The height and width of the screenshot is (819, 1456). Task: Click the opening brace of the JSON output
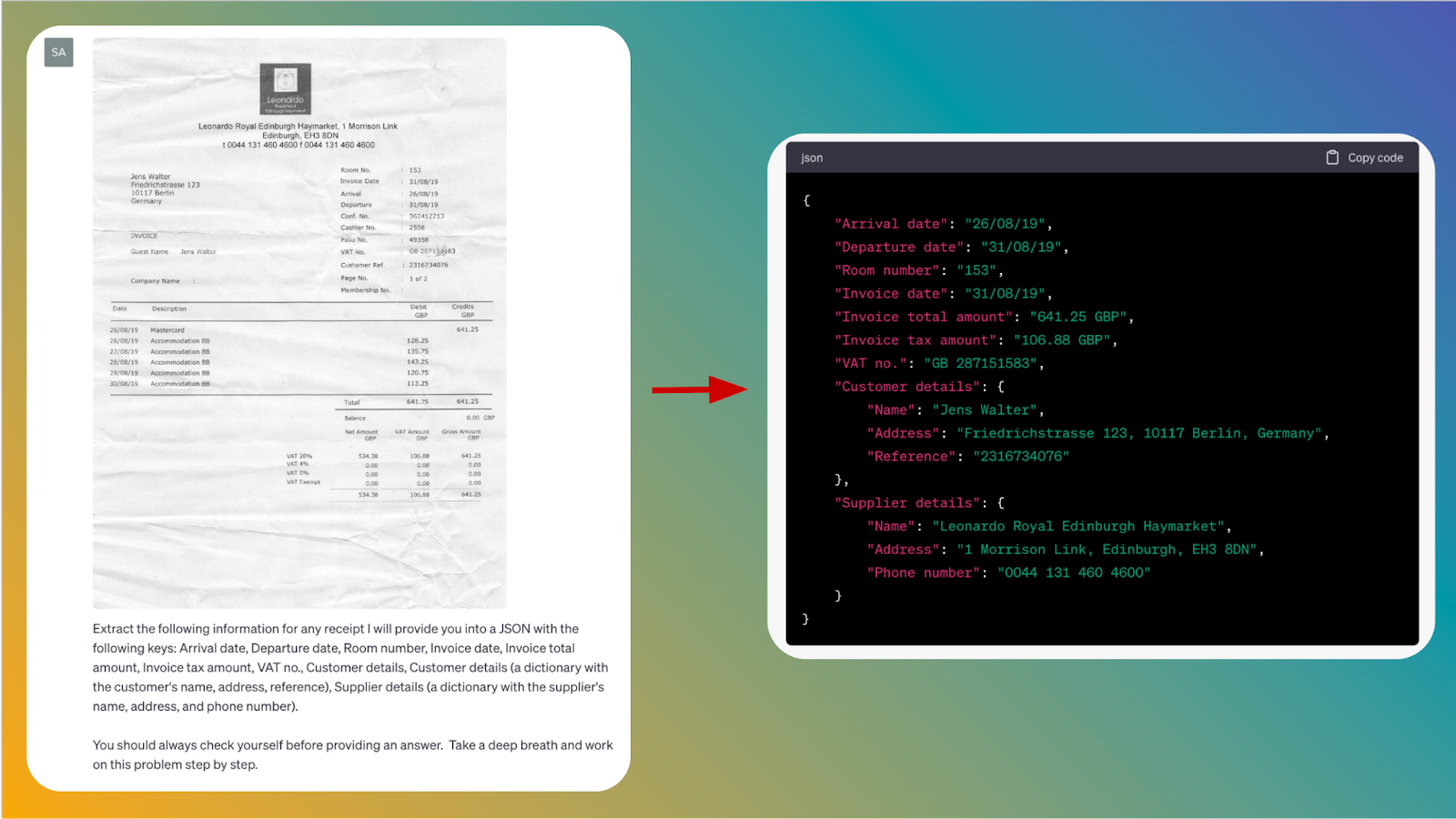point(806,200)
